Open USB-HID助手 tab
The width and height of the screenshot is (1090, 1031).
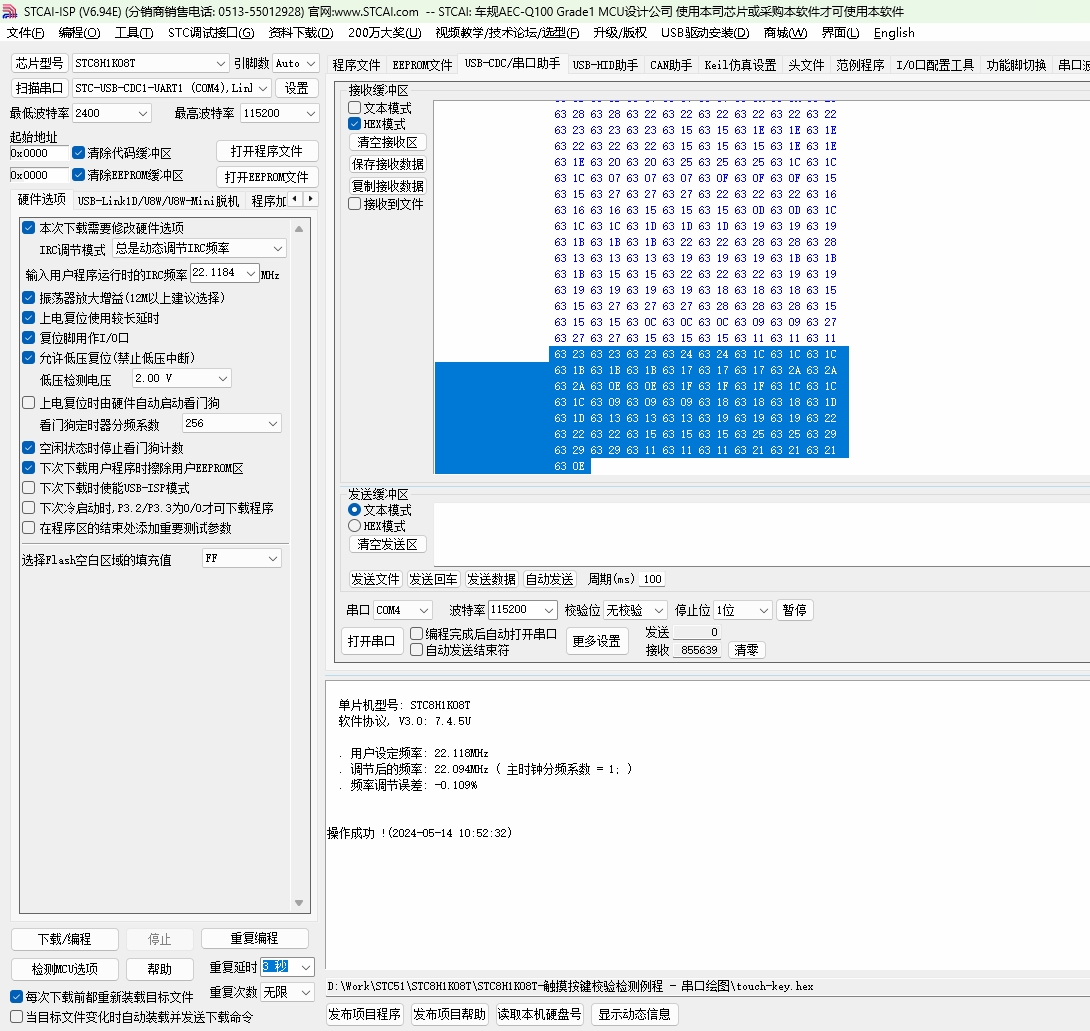click(605, 65)
